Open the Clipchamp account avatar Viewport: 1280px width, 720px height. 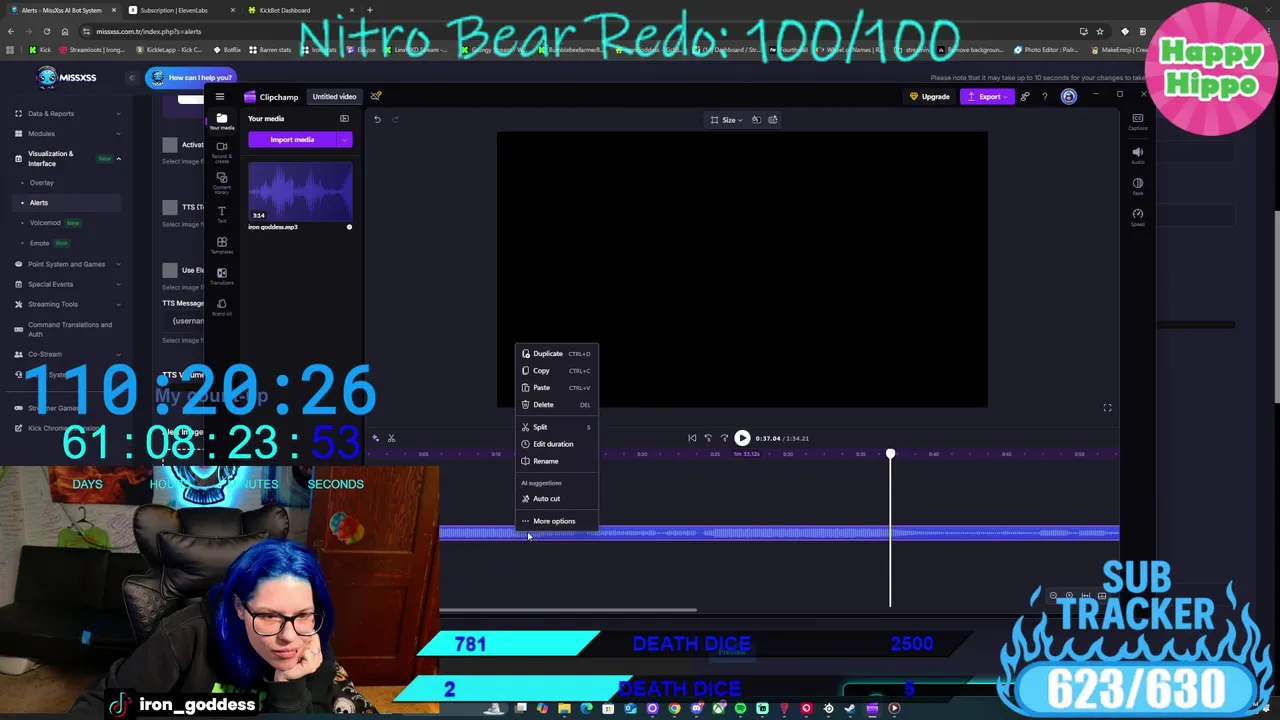coord(1069,97)
